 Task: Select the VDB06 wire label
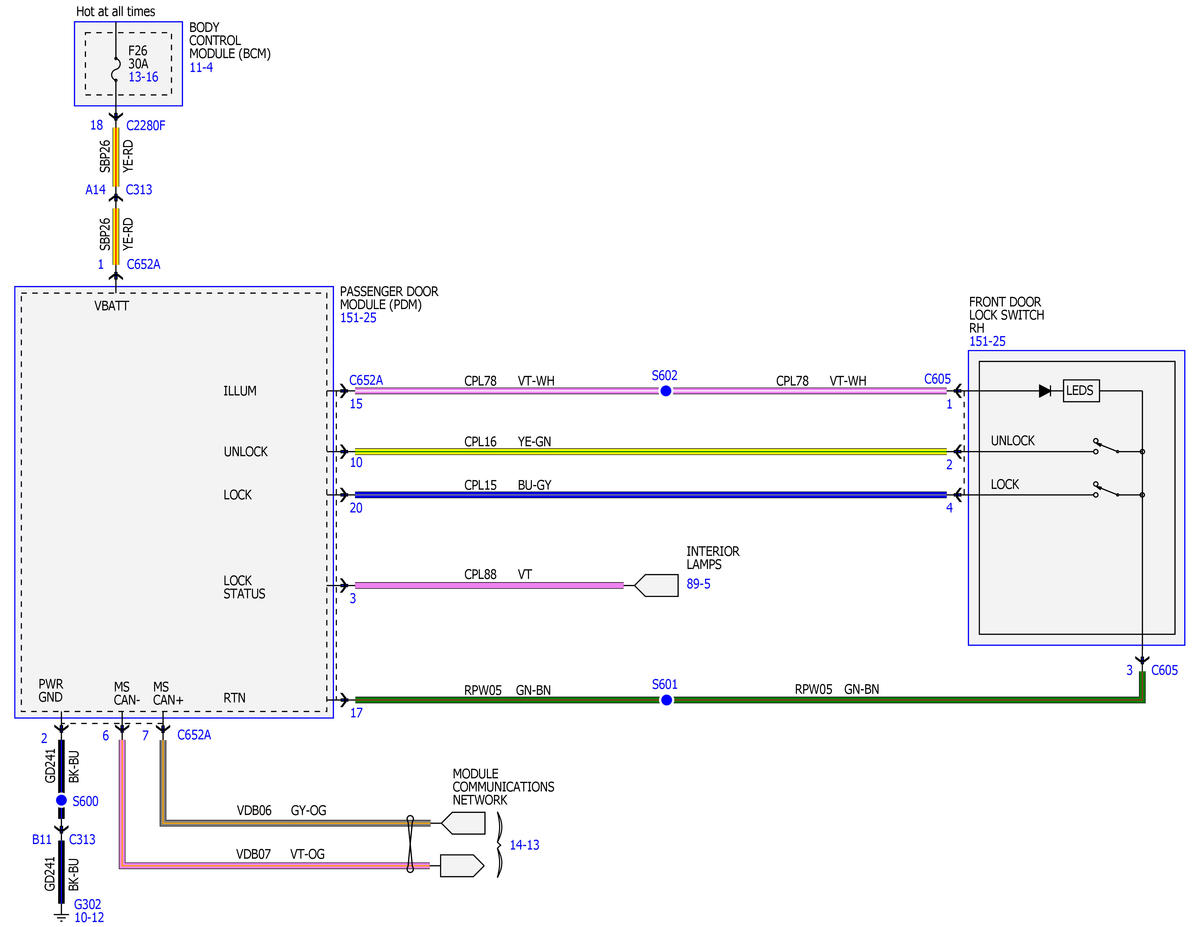(254, 810)
